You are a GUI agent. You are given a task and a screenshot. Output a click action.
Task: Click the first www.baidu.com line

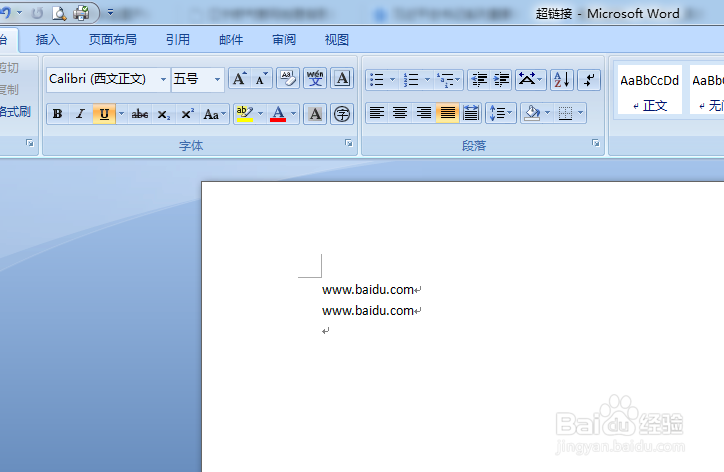pos(368,290)
